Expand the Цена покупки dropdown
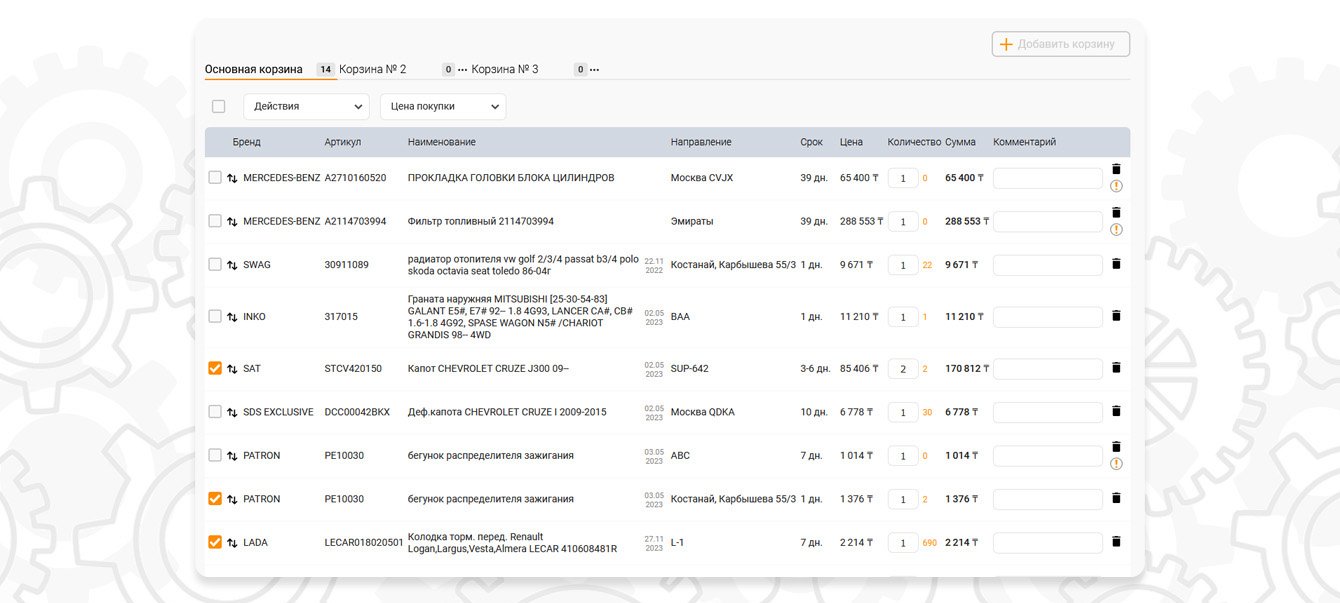 (x=443, y=107)
